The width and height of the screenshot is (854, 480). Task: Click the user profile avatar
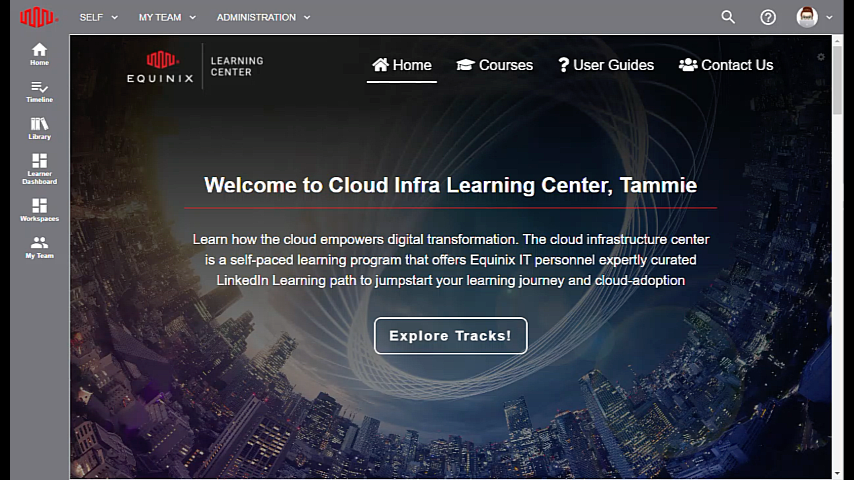[807, 17]
